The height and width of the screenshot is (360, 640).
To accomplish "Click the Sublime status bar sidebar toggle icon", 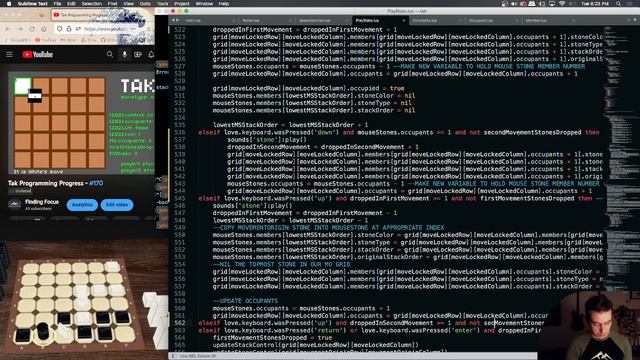I will pyautogui.click(x=174, y=356).
